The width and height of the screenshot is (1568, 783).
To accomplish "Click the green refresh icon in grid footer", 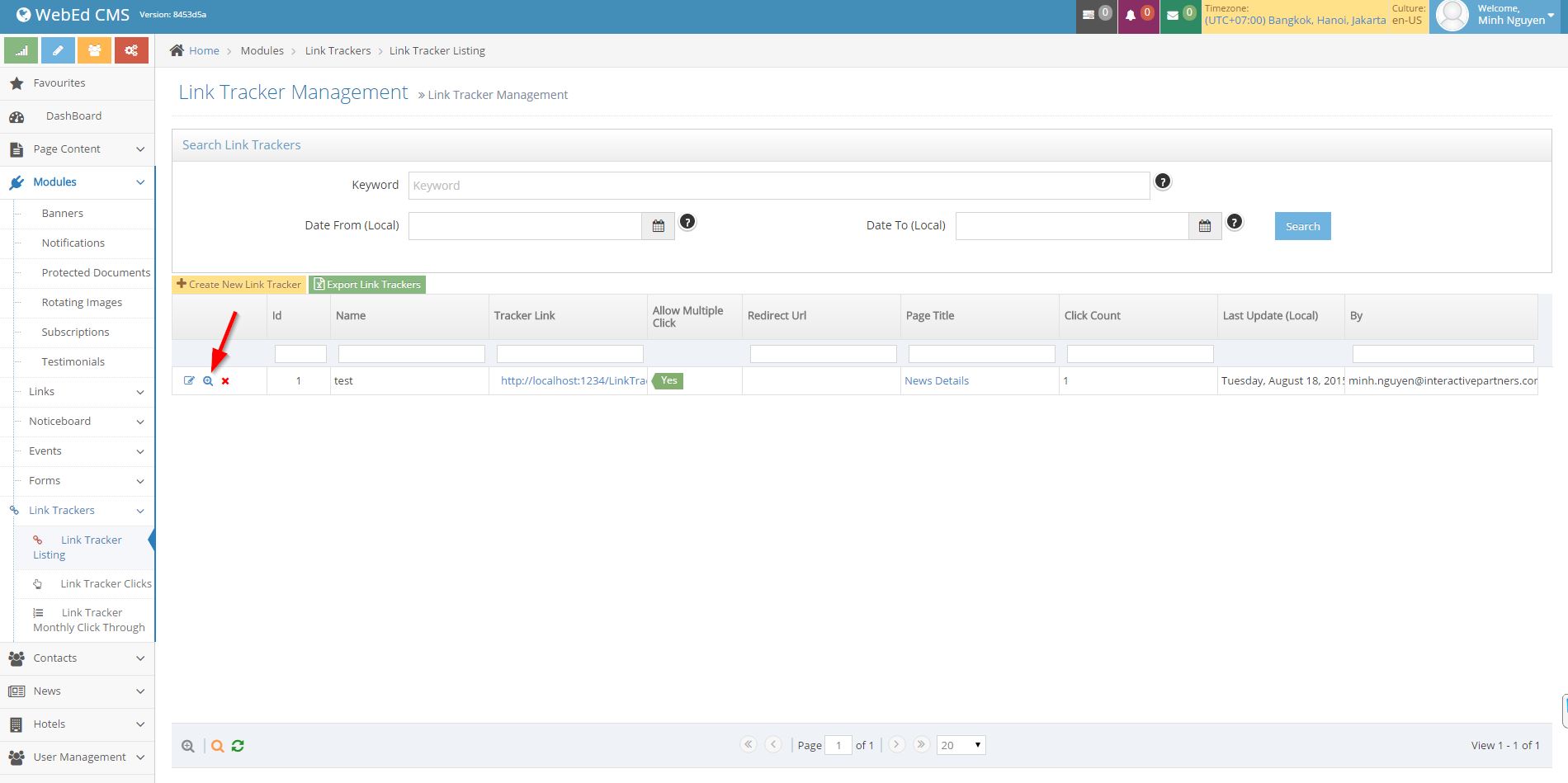I will pyautogui.click(x=238, y=746).
